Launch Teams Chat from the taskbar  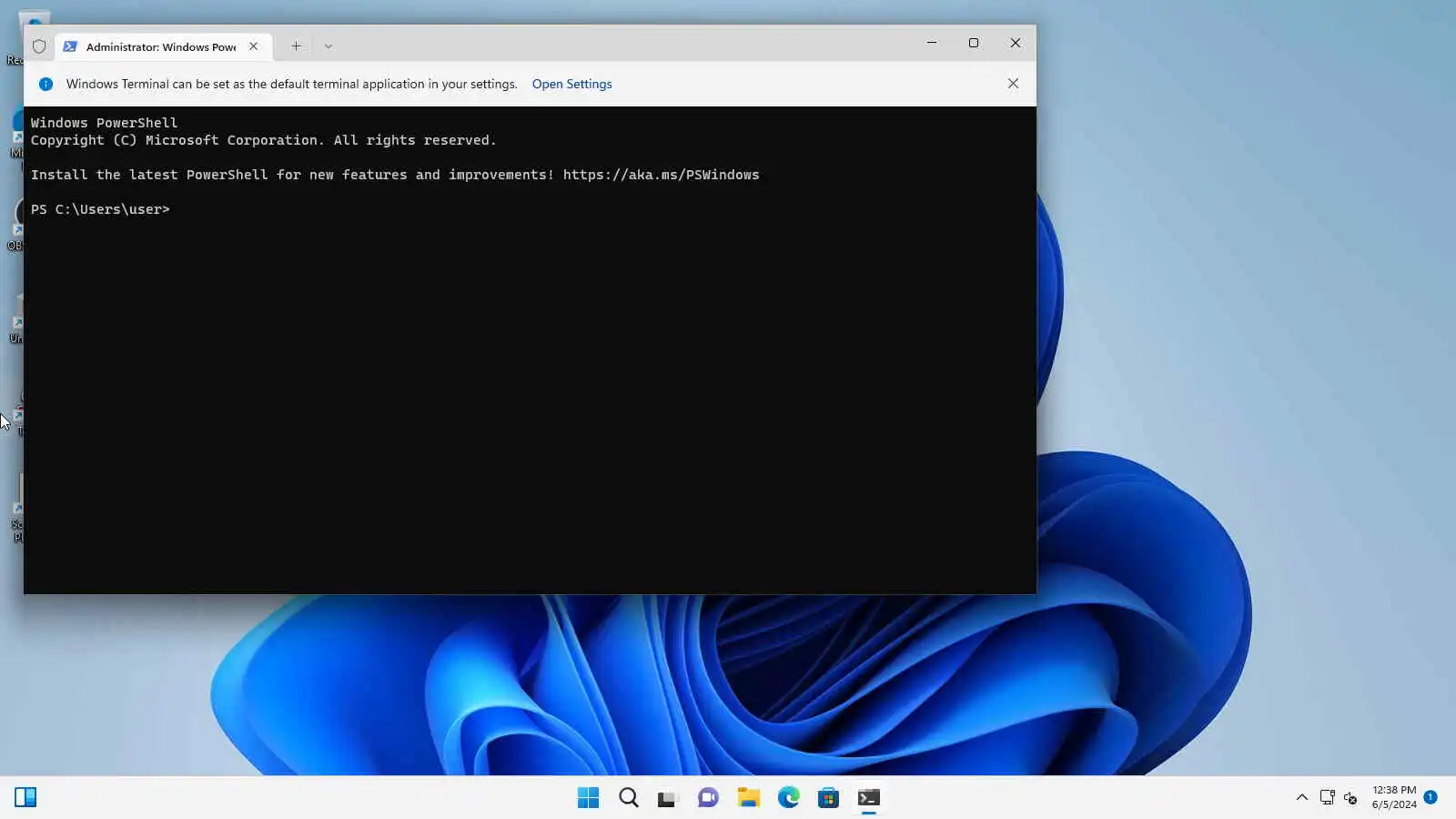709,798
